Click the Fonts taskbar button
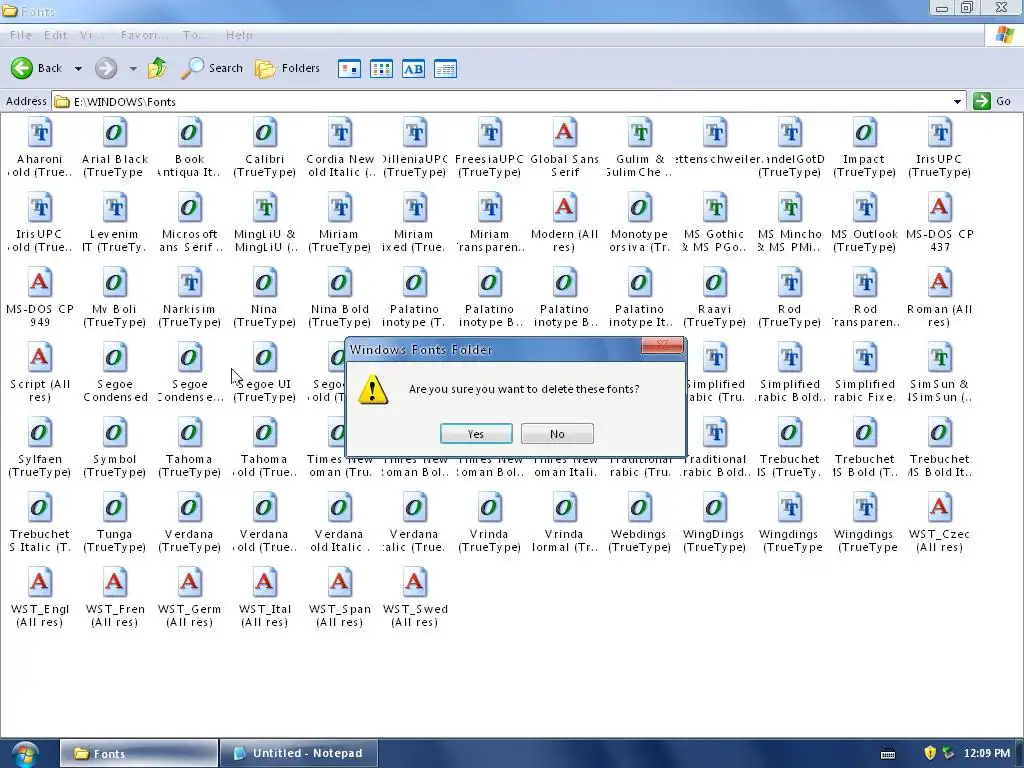This screenshot has height=768, width=1024. coord(138,753)
